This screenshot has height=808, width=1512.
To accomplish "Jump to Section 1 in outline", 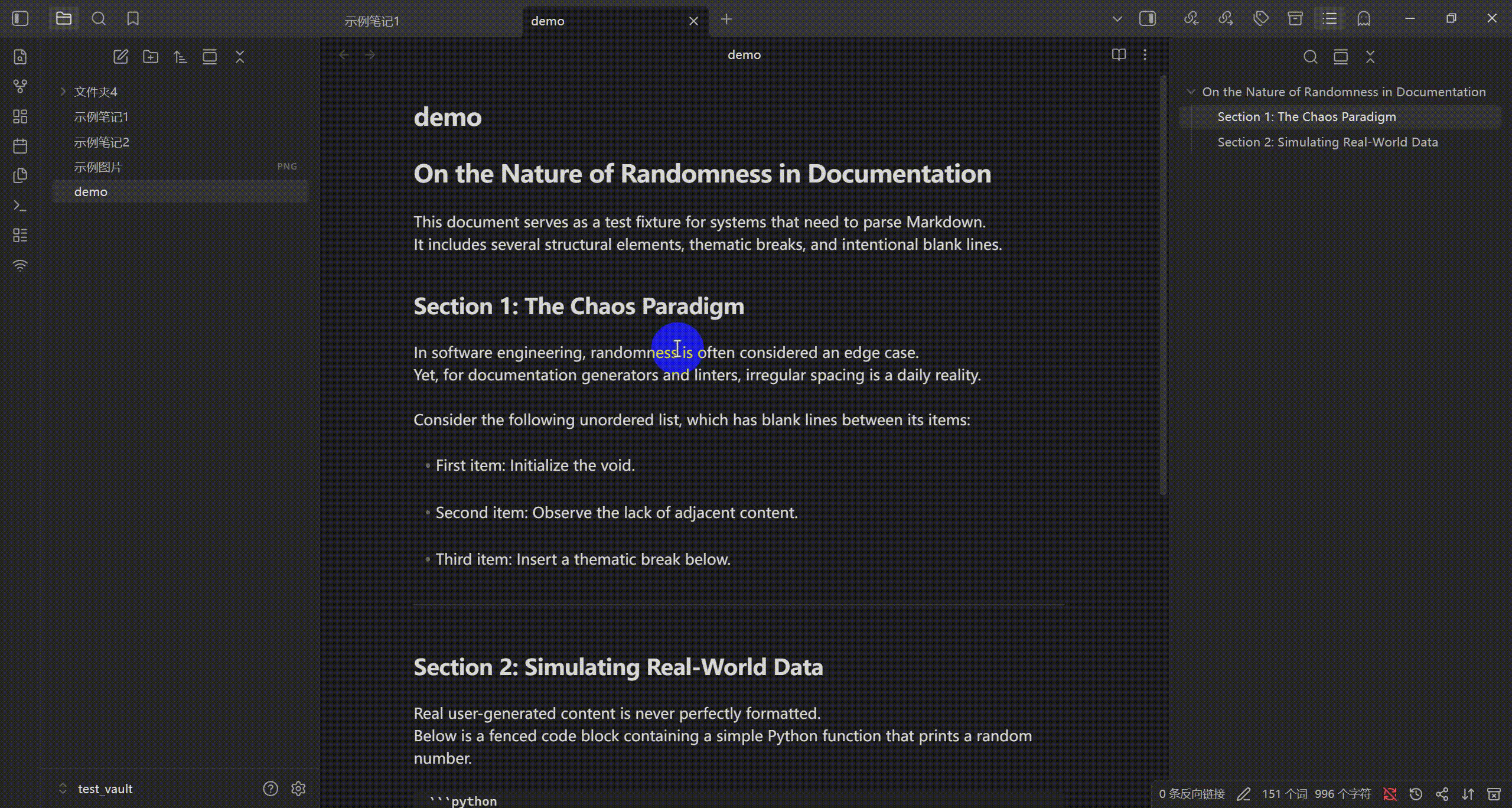I will [1340, 117].
